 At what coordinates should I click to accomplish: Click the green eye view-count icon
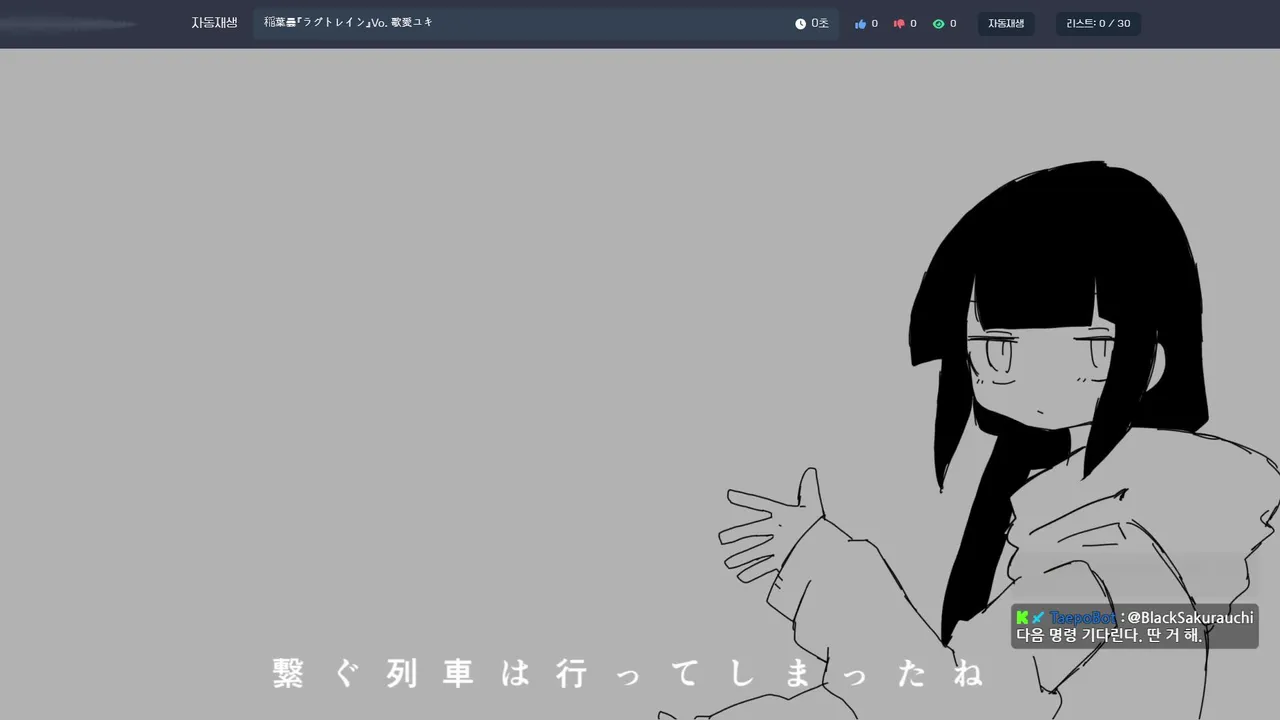pos(938,24)
